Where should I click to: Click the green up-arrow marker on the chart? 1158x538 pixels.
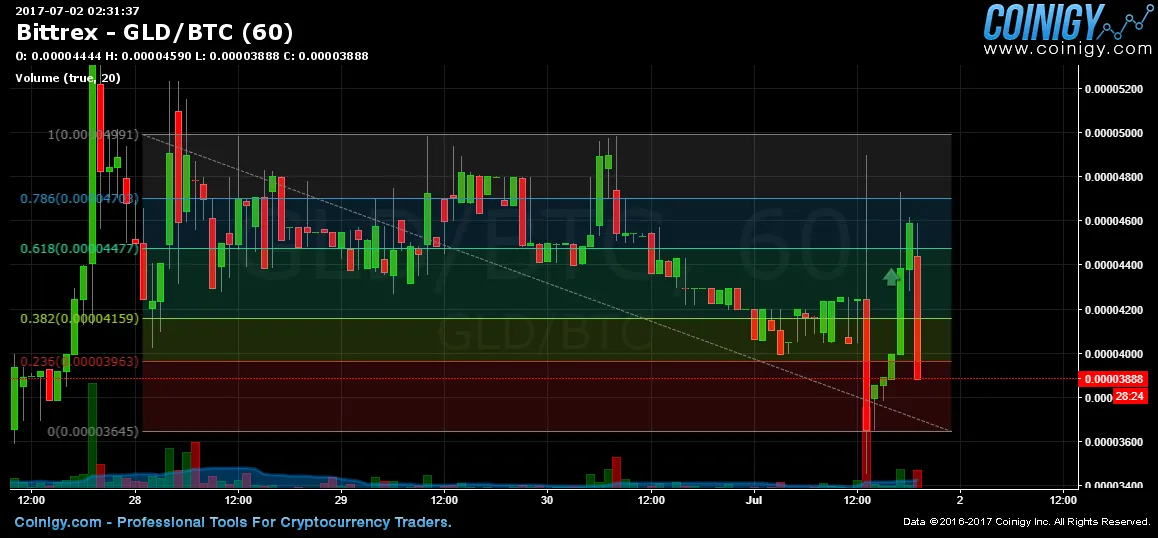[x=891, y=277]
